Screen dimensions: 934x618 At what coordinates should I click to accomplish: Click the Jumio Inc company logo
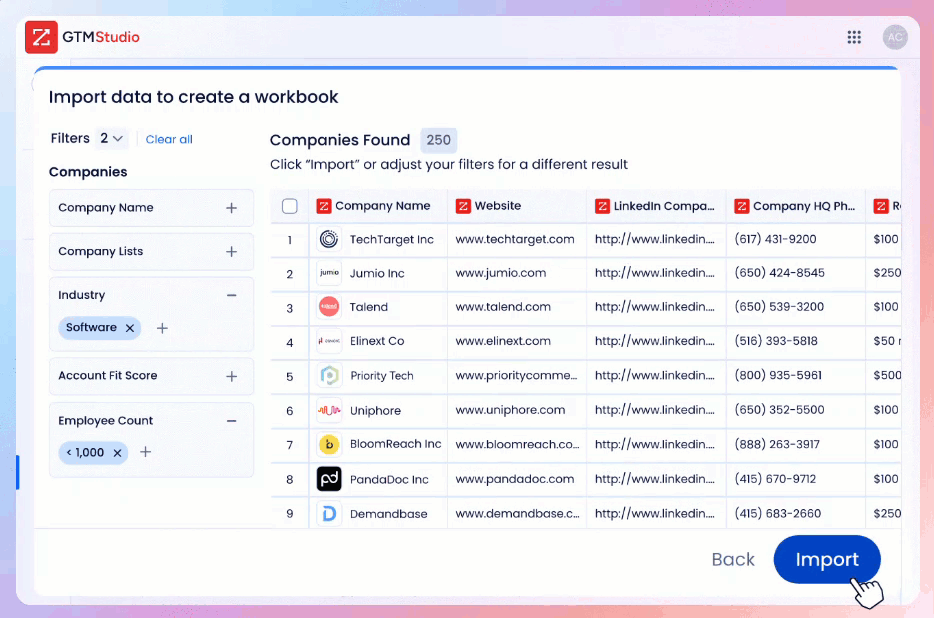coord(329,273)
